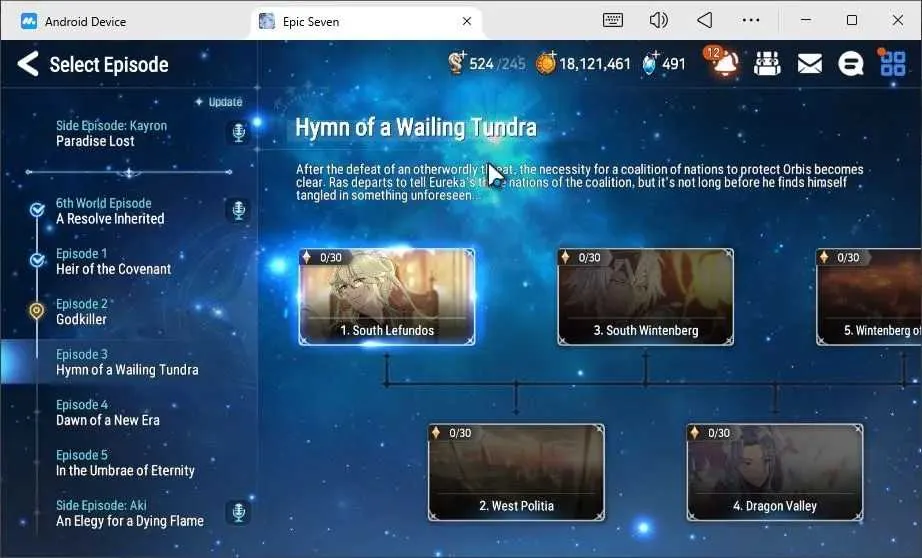Maximize the emulator window

pos(851,21)
